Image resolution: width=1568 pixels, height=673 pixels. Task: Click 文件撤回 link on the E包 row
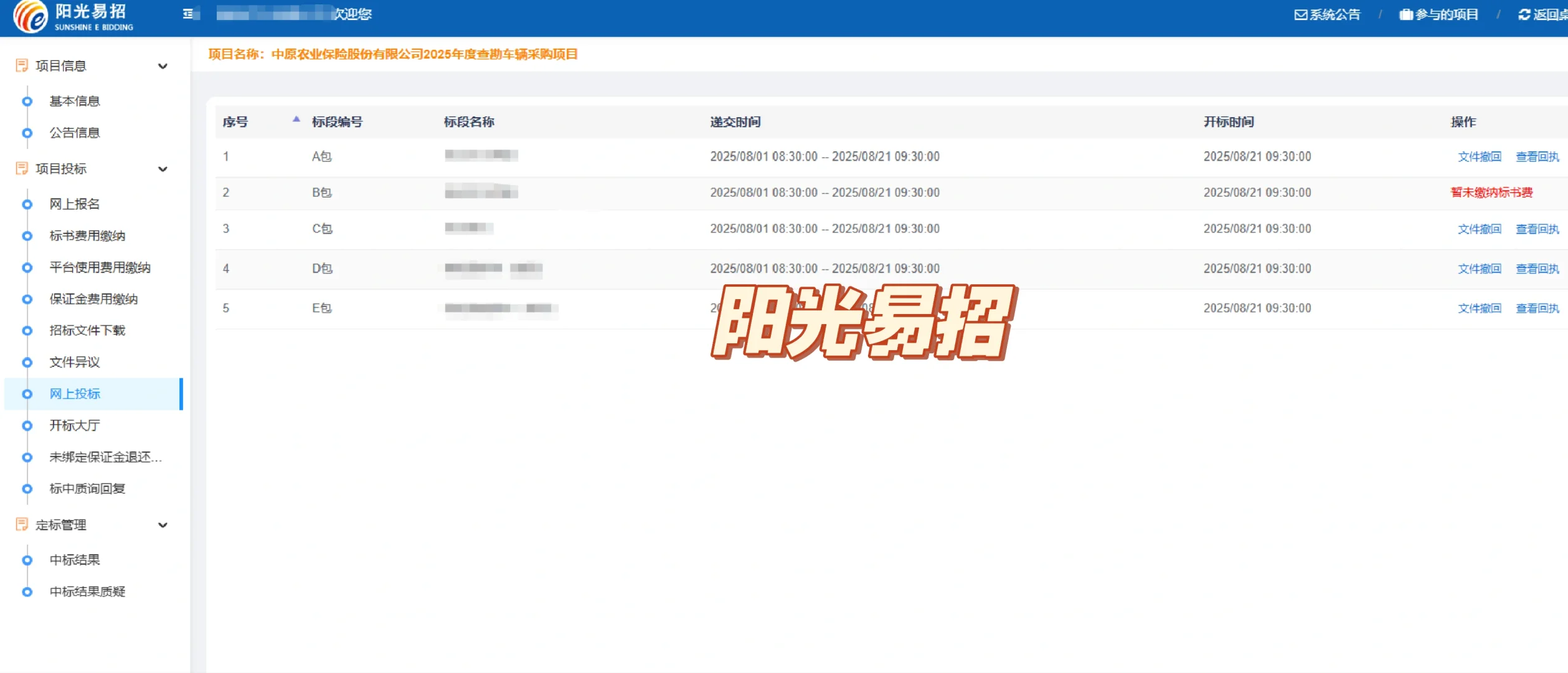coord(1479,308)
